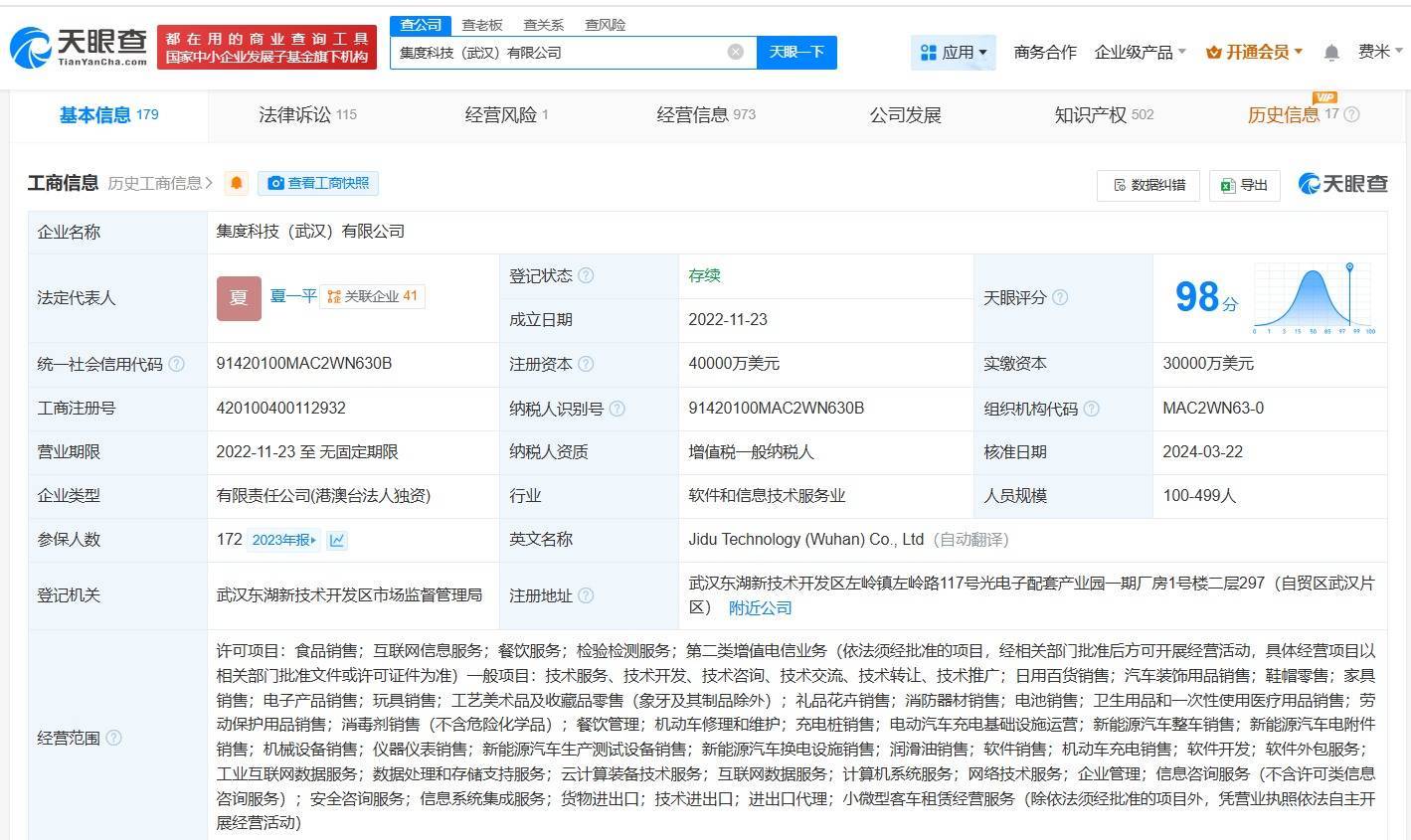The width and height of the screenshot is (1411, 840).
Task: Select the registration authority 武汉东湖新技术开发区市场监督管理局
Action: point(349,595)
